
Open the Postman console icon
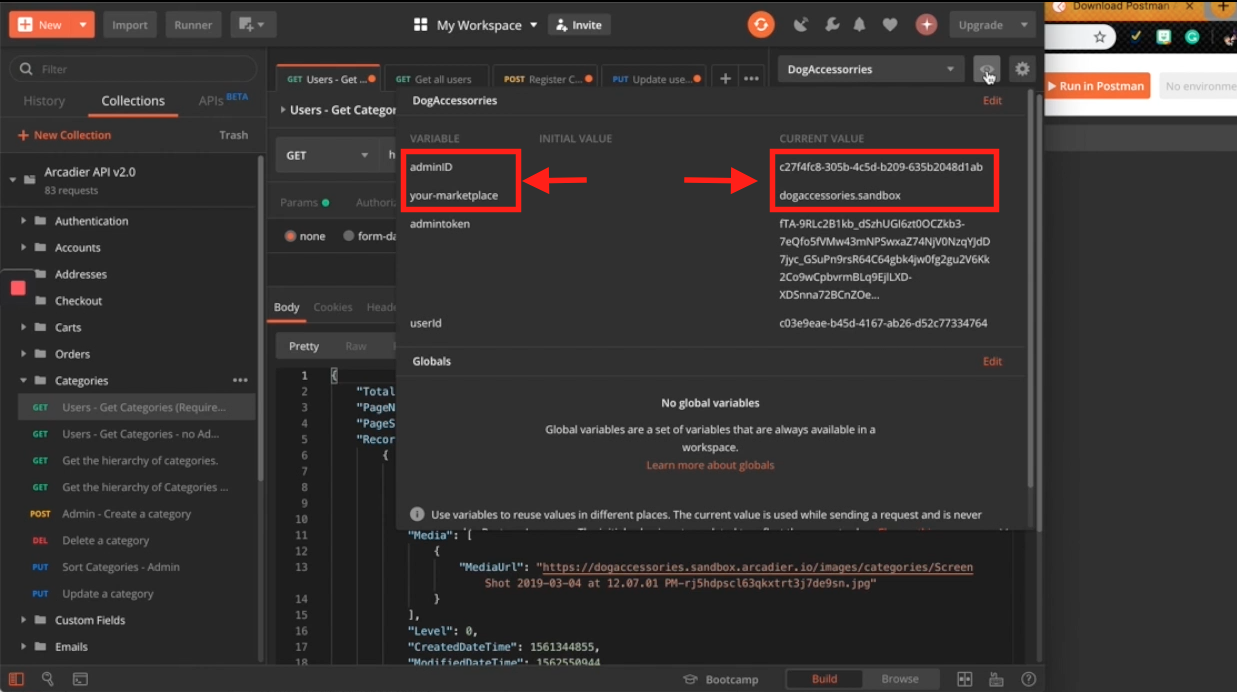point(80,679)
